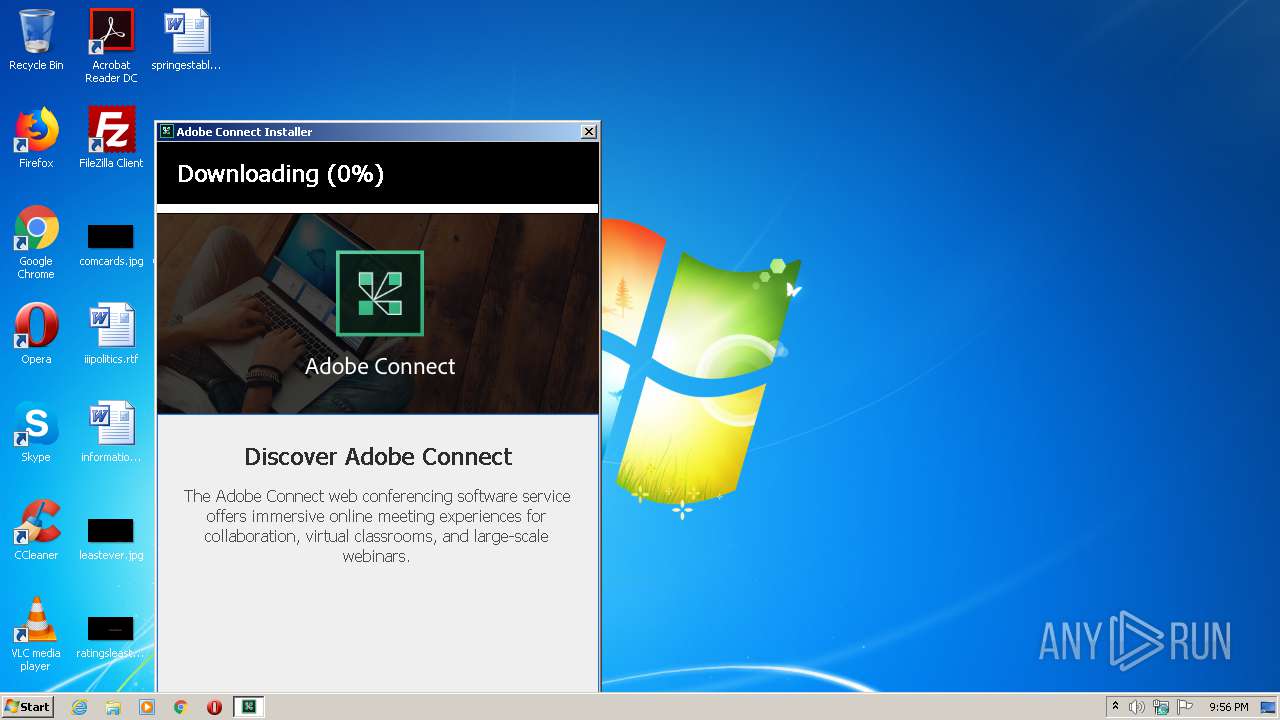The width and height of the screenshot is (1280, 720).
Task: Click the Show Desktop button
Action: pyautogui.click(x=1269, y=707)
